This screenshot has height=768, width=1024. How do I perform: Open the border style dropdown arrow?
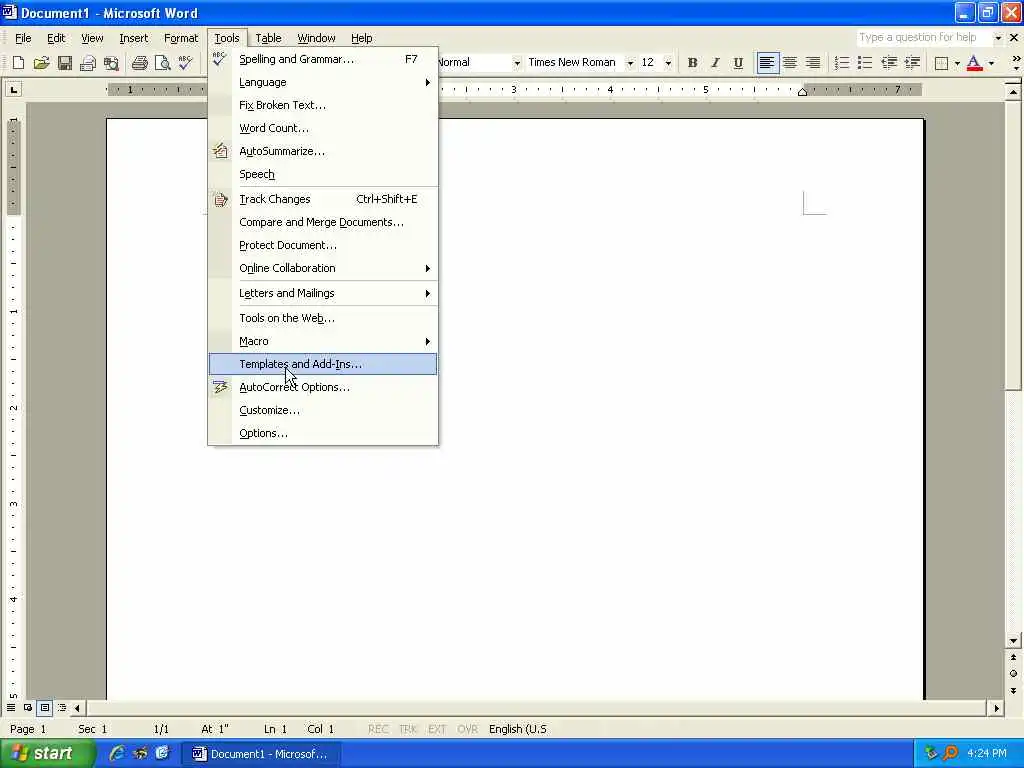pyautogui.click(x=957, y=63)
